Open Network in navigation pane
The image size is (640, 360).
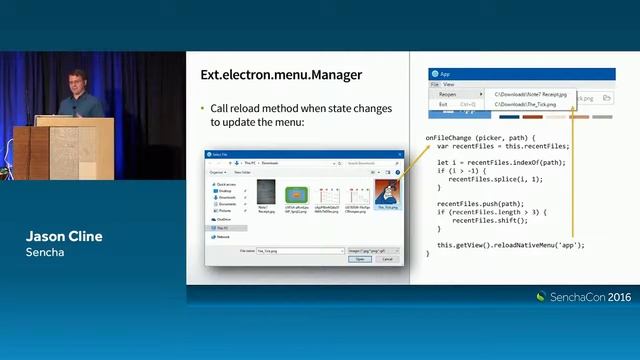(x=220, y=237)
